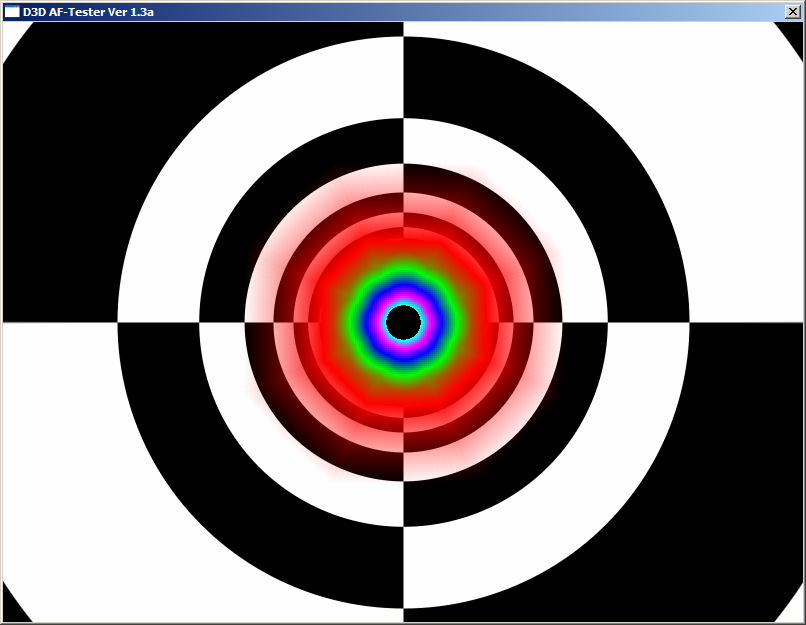
Task: Click the empty title bar area right of the title
Action: click(450, 11)
